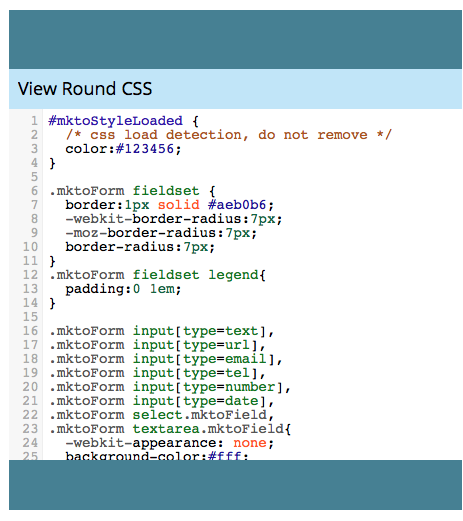Click '-webkit-appearance: none;' line
Screen dimensions: 463x521
[170, 443]
